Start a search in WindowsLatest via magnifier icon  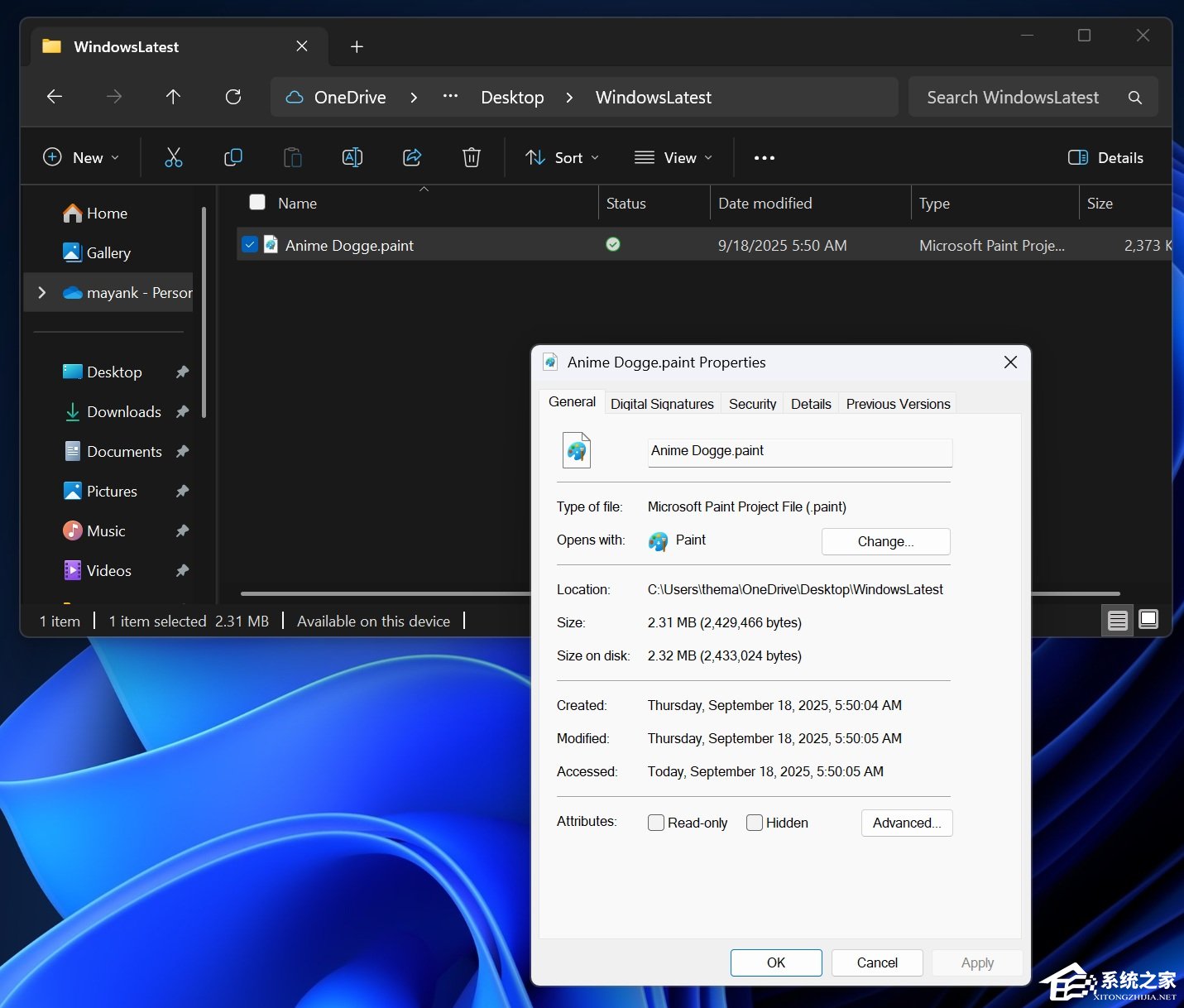click(x=1134, y=97)
